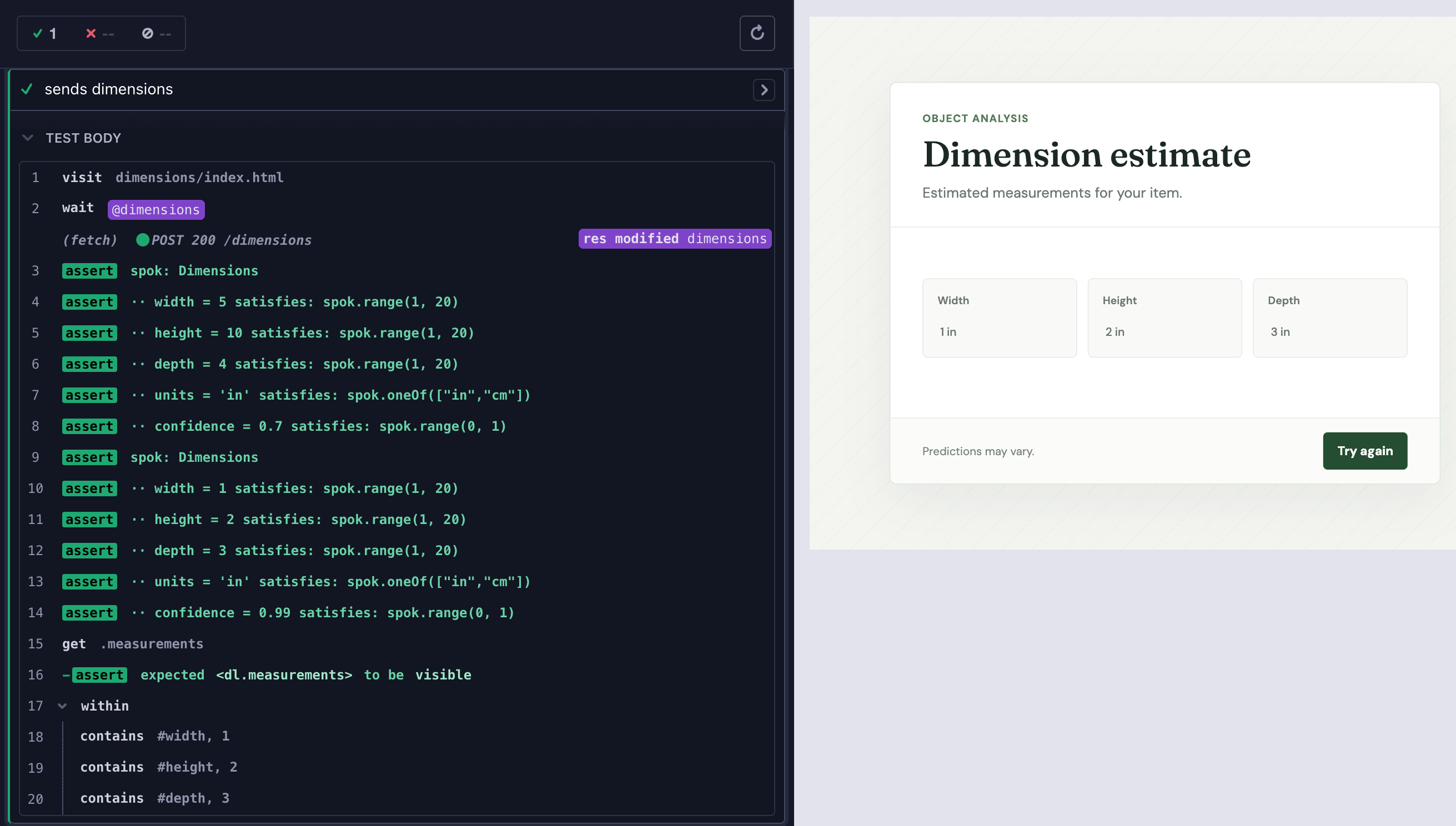The width and height of the screenshot is (1456, 826).
Task: Click the 2 in height value
Action: click(x=1114, y=332)
